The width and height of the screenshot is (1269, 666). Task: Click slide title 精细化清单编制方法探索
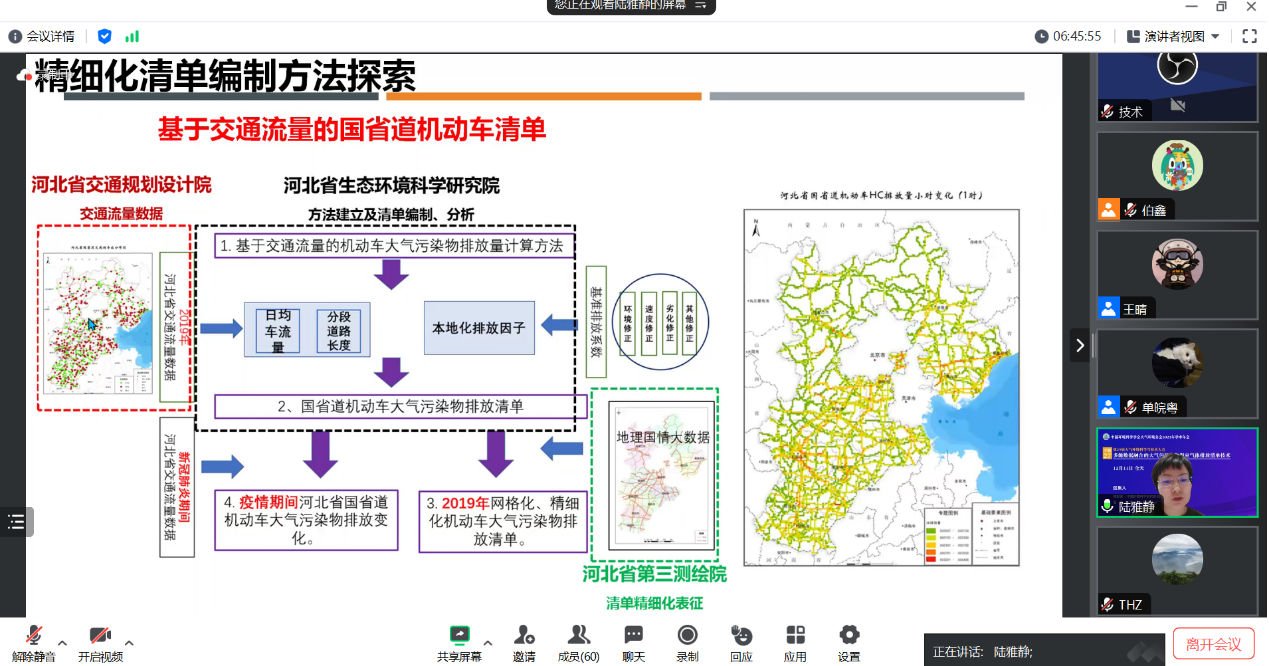coord(225,76)
